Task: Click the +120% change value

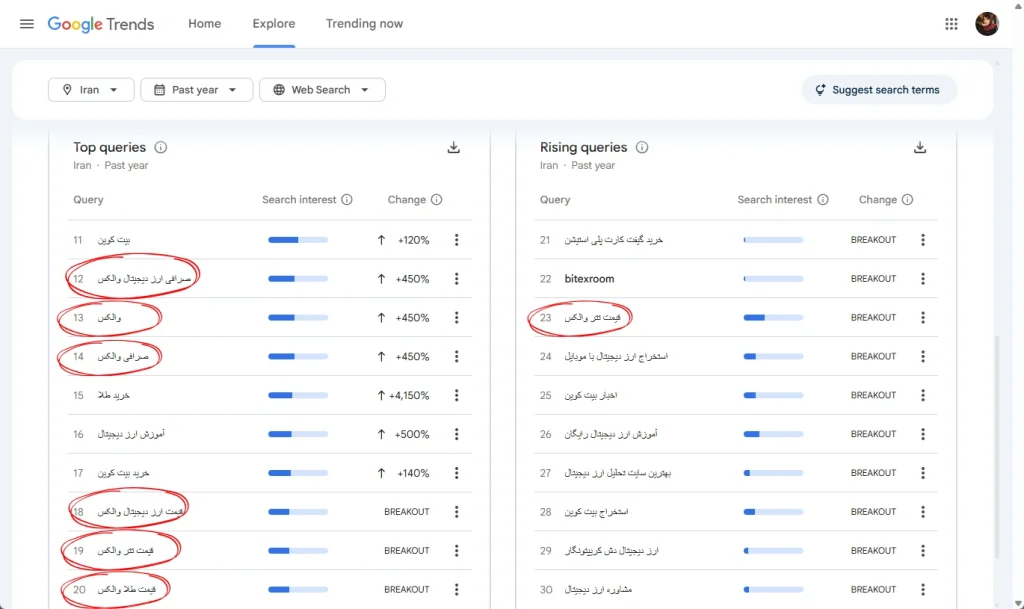Action: click(413, 240)
